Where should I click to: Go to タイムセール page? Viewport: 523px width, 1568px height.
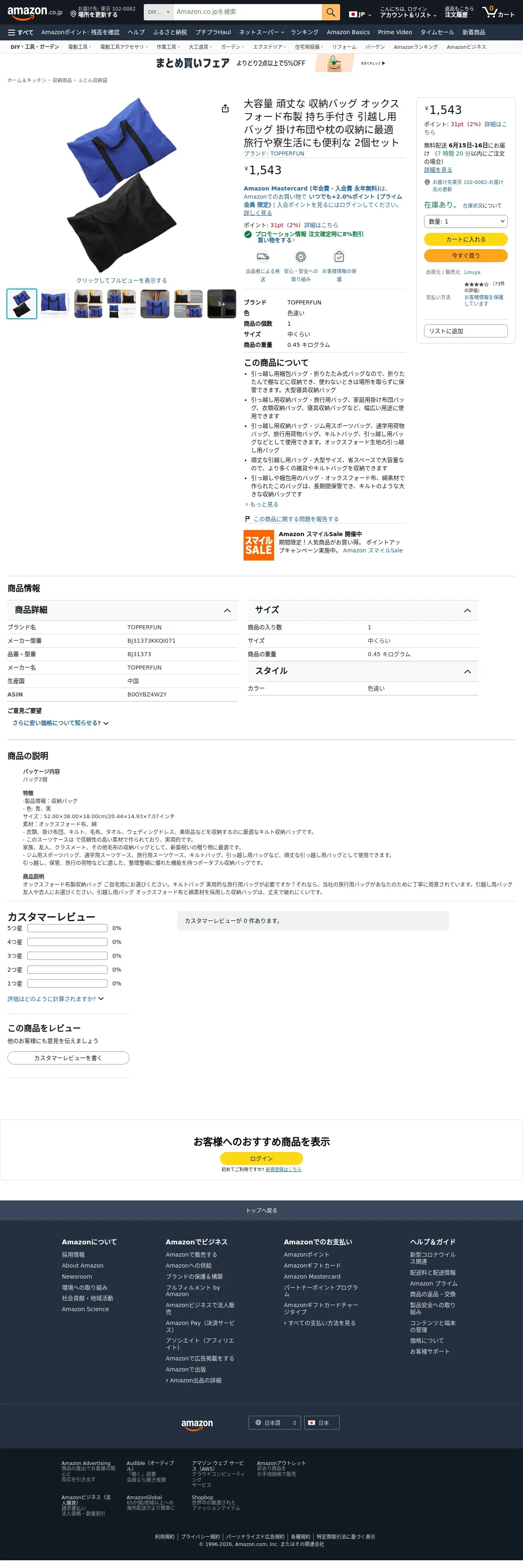coord(437,32)
